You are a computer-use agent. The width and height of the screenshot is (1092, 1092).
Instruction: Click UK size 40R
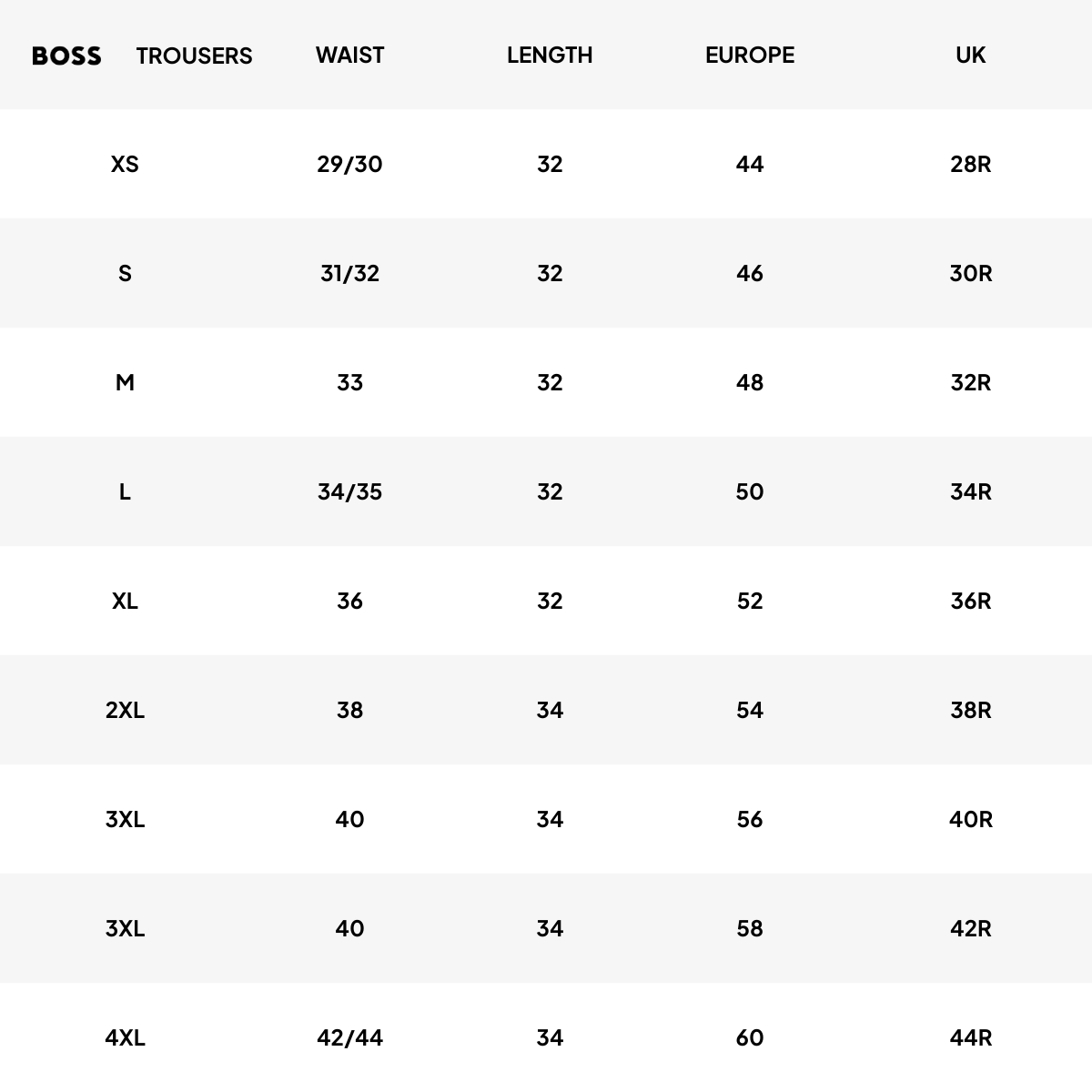[x=970, y=820]
